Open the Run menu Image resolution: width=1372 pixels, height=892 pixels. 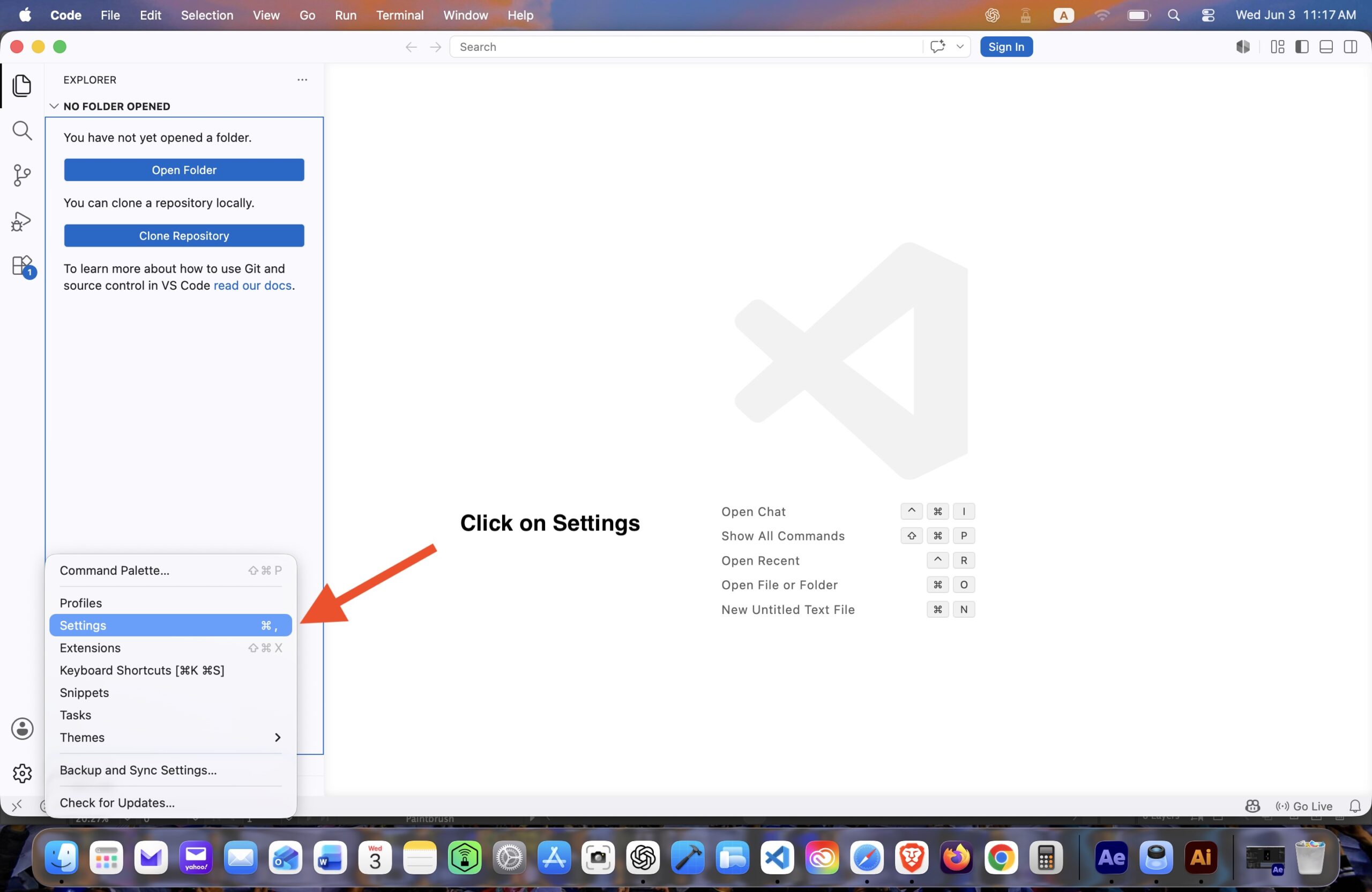[345, 15]
